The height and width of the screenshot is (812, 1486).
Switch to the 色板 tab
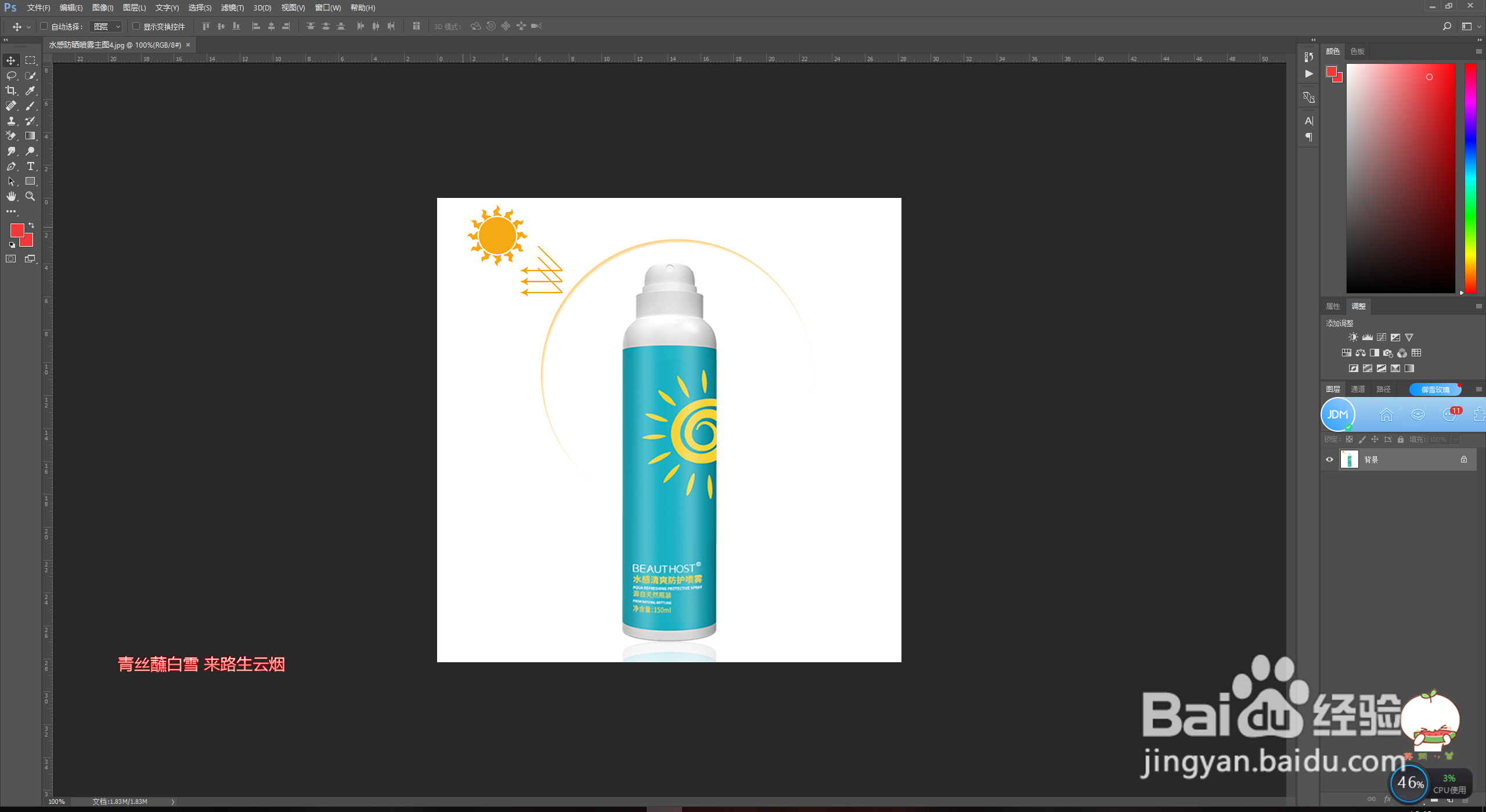[x=1357, y=51]
